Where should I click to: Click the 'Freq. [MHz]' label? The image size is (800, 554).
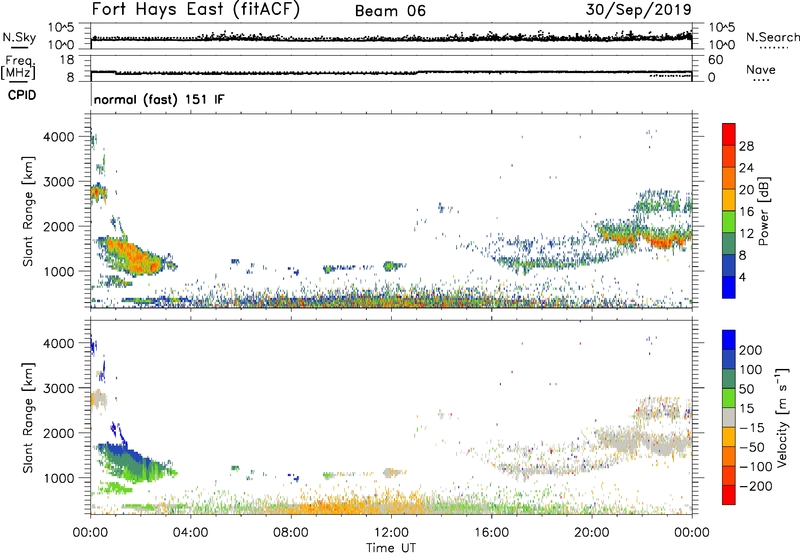click(x=20, y=68)
